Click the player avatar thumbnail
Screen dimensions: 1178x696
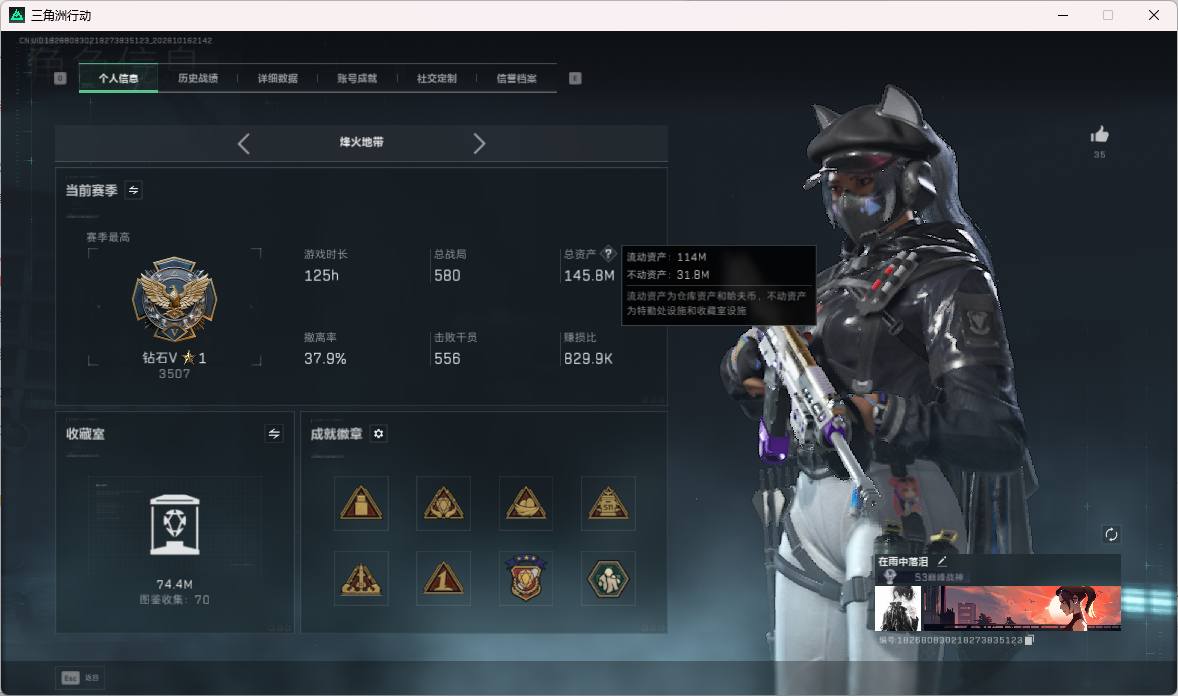898,608
